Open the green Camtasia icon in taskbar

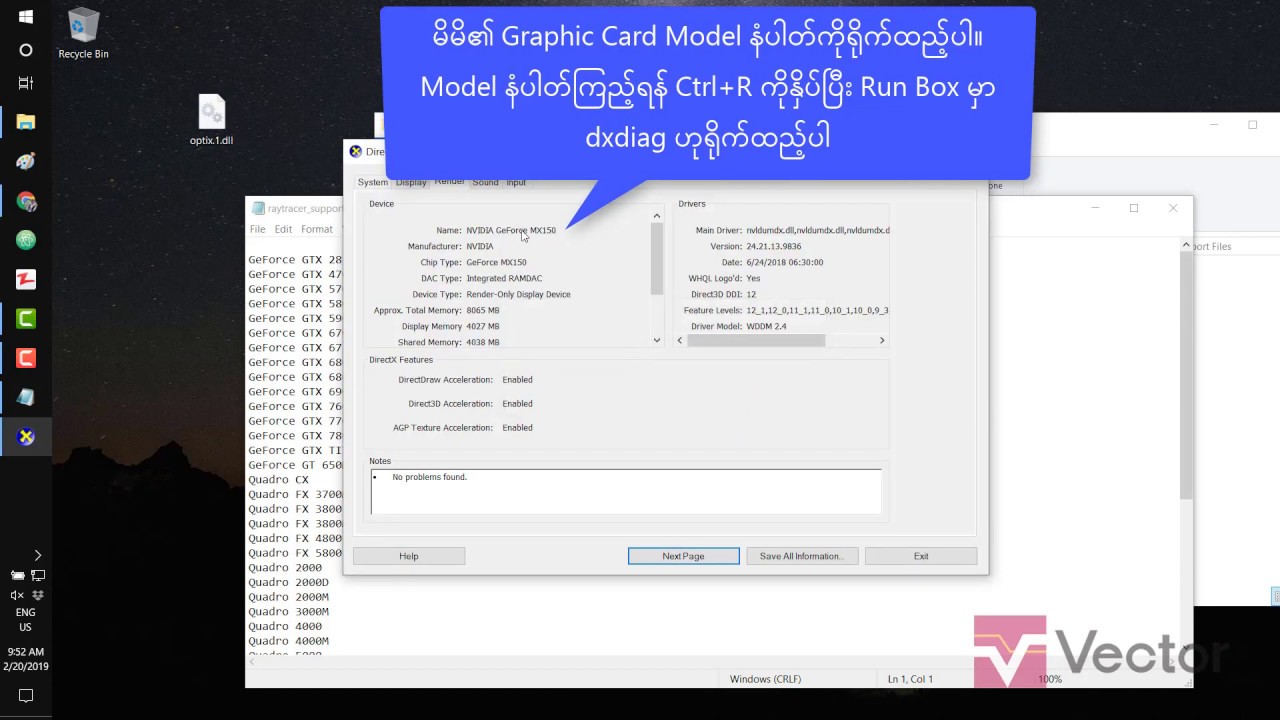(x=26, y=319)
